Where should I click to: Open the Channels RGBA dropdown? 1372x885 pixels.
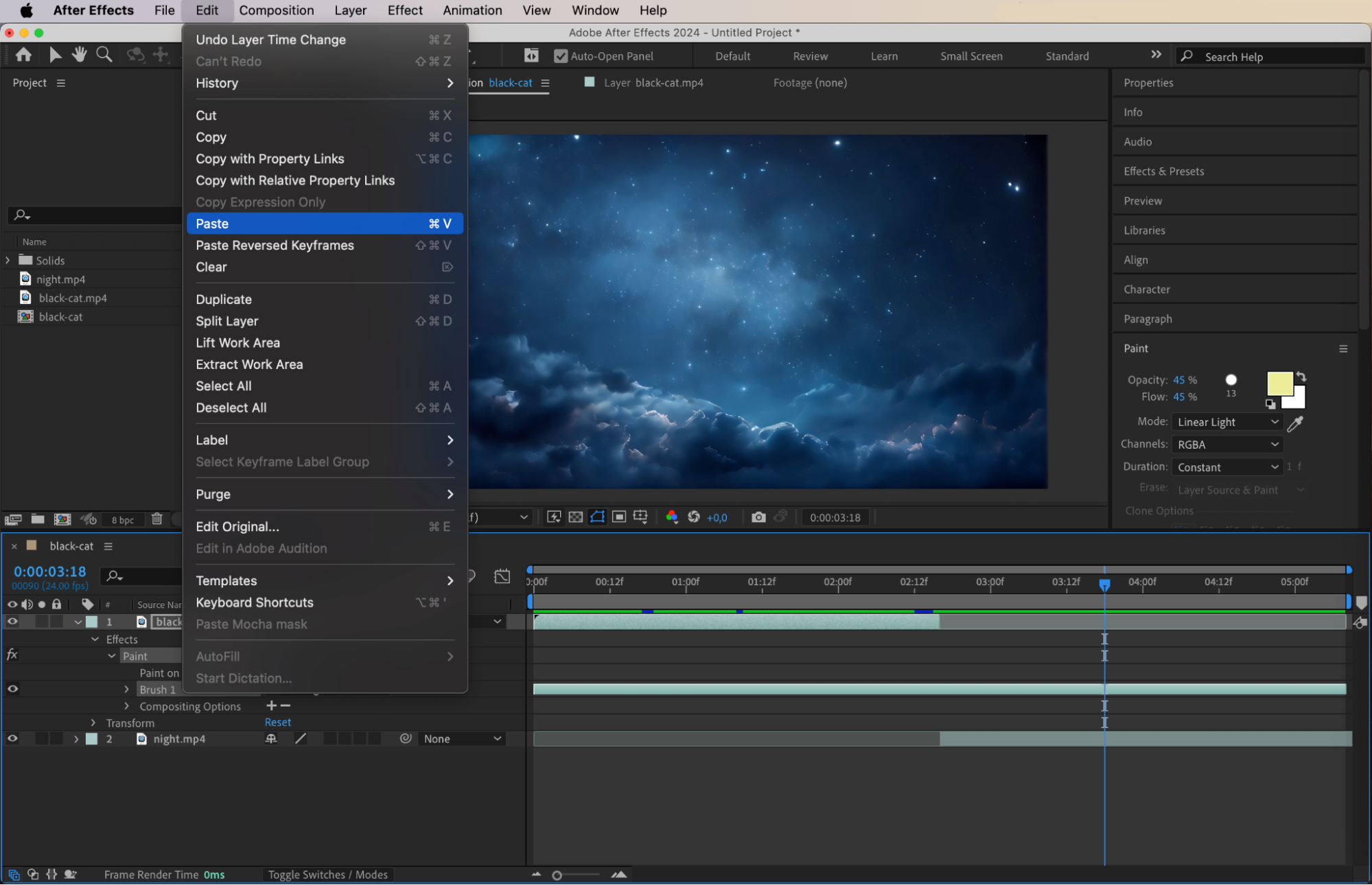click(x=1227, y=445)
